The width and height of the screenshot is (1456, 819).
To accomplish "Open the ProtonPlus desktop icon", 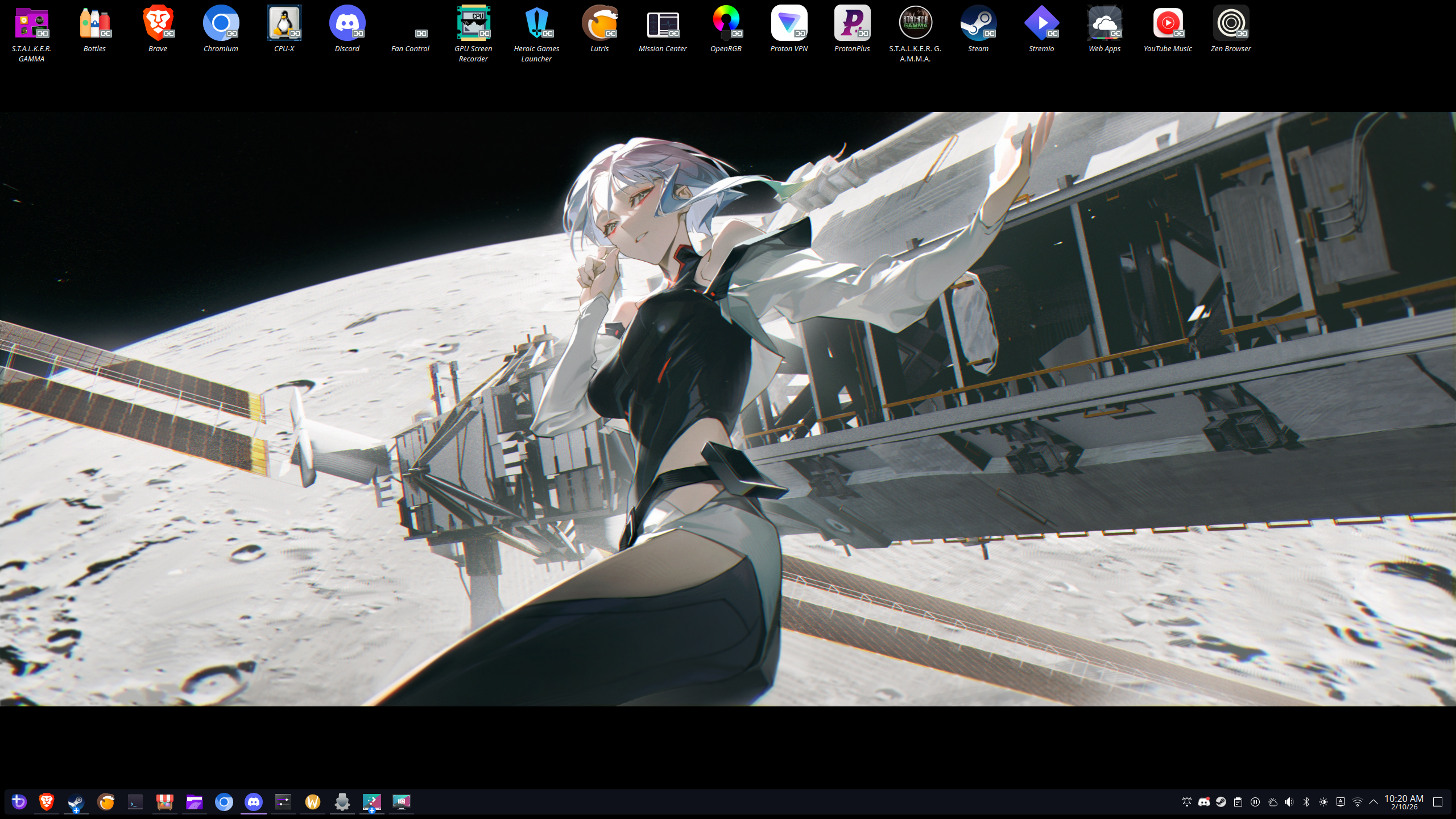I will click(852, 24).
